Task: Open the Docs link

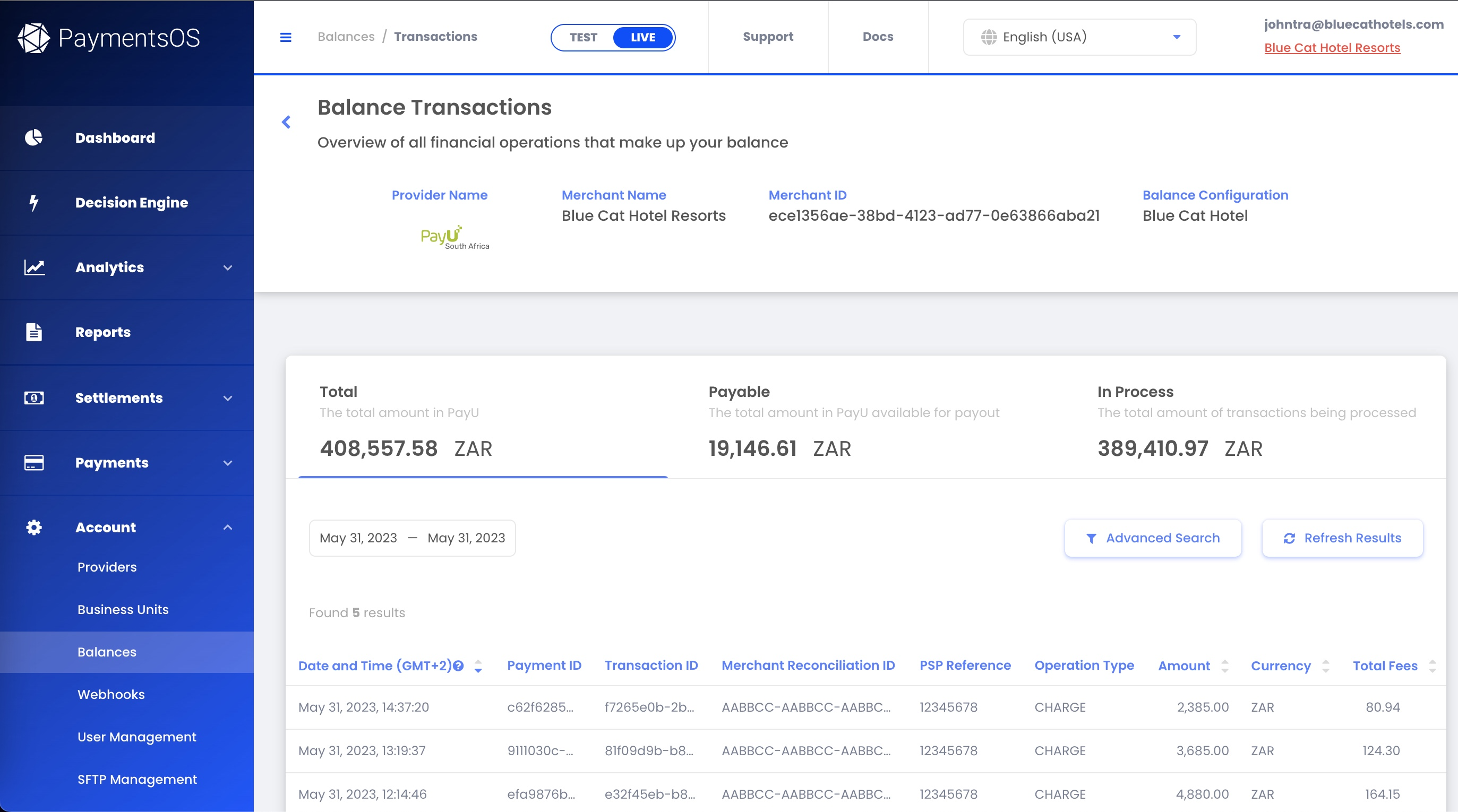Action: pyautogui.click(x=878, y=37)
